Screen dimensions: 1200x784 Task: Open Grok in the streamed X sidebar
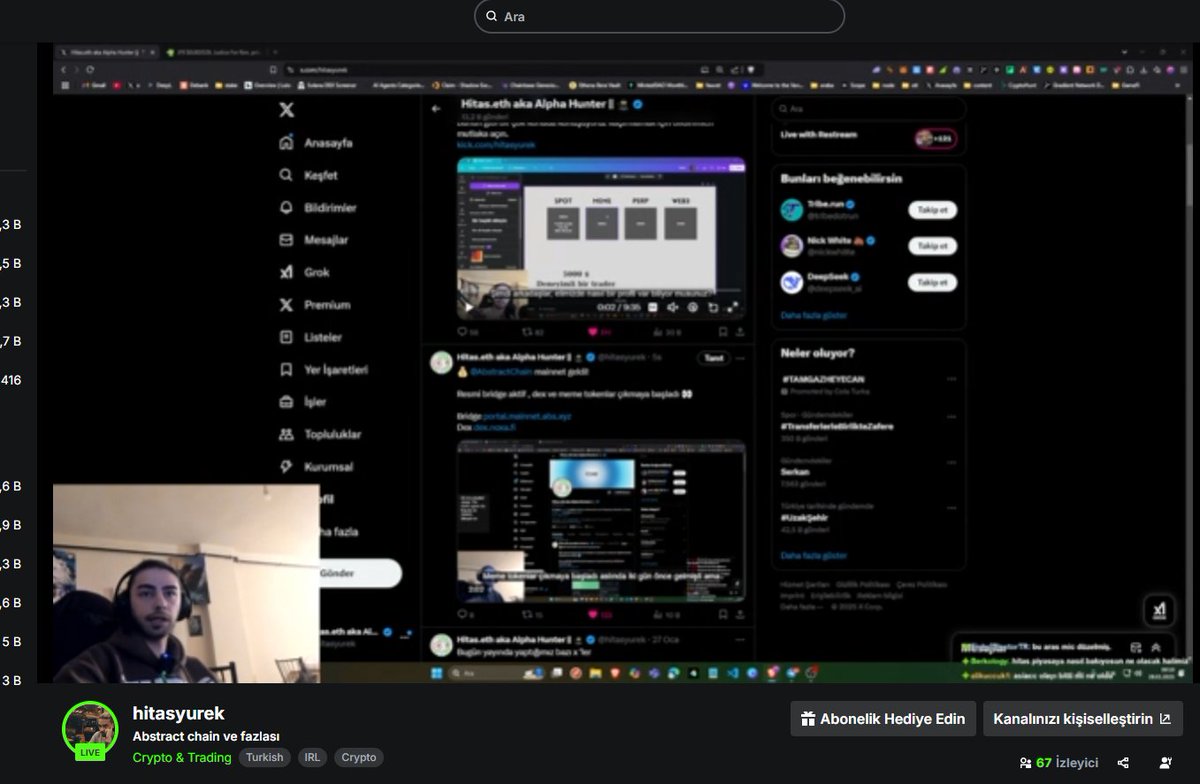[304, 272]
